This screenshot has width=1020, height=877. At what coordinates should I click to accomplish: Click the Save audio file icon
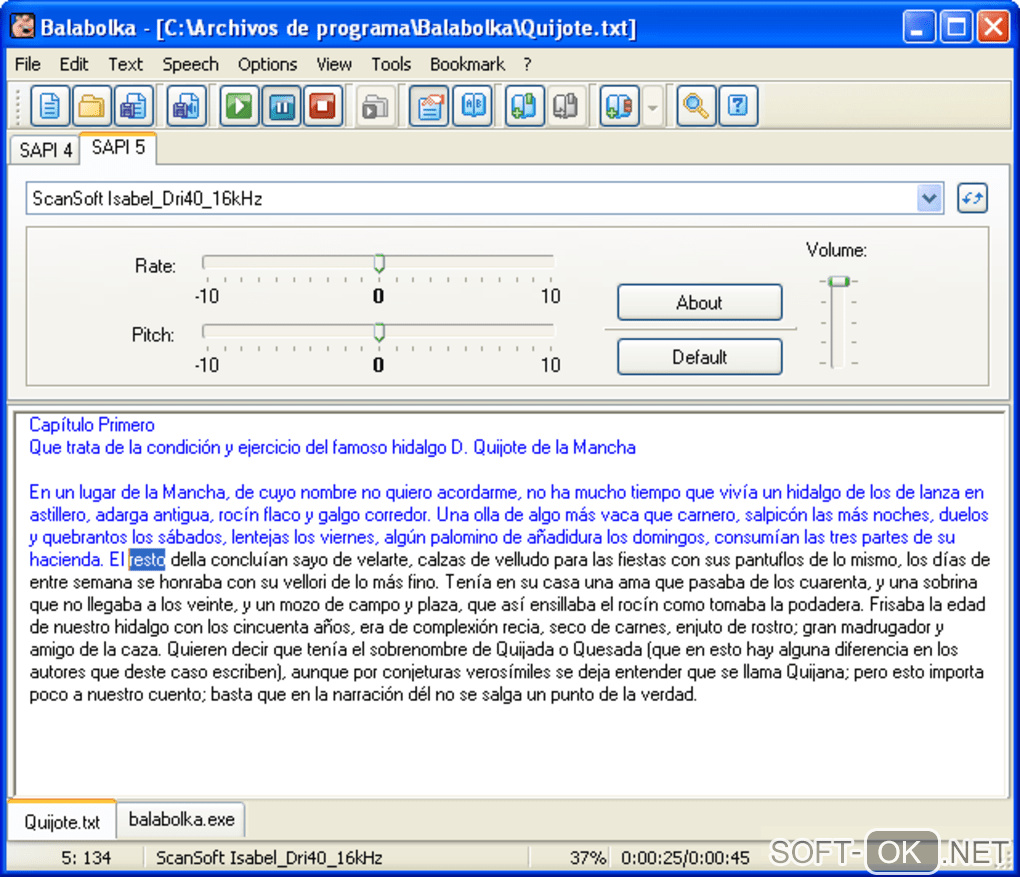pos(186,106)
